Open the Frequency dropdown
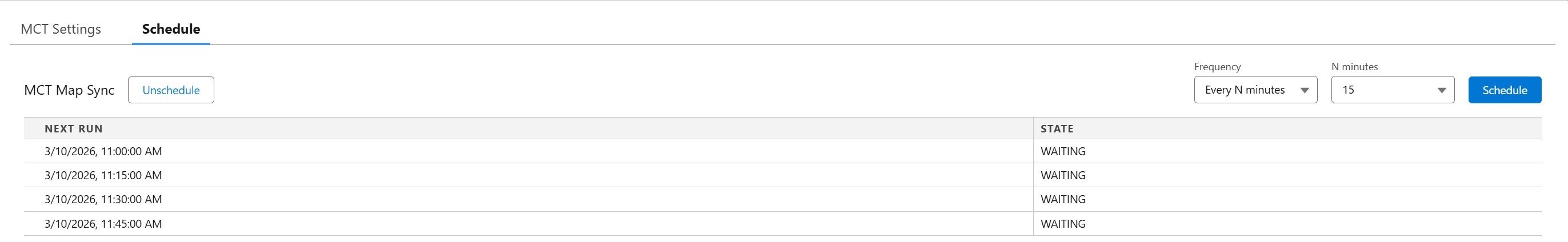Viewport: 1568px width, 242px height. coord(1254,90)
